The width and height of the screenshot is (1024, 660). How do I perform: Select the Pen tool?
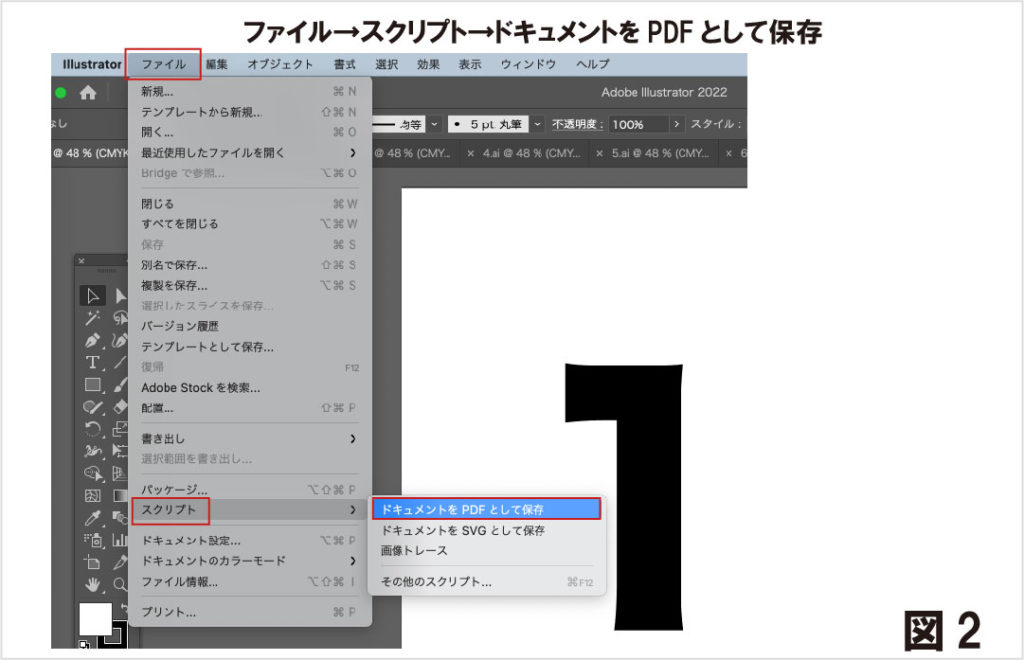pyautogui.click(x=93, y=340)
